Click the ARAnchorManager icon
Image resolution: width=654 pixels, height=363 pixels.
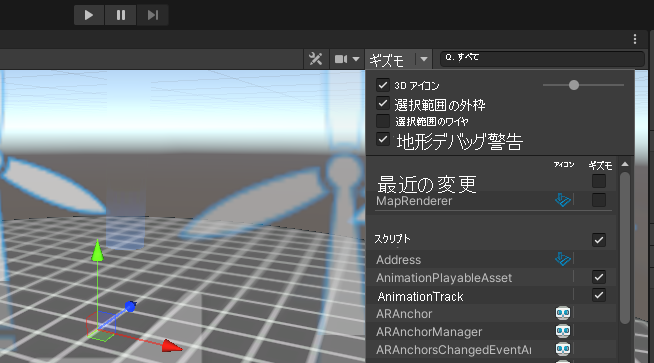click(x=563, y=331)
